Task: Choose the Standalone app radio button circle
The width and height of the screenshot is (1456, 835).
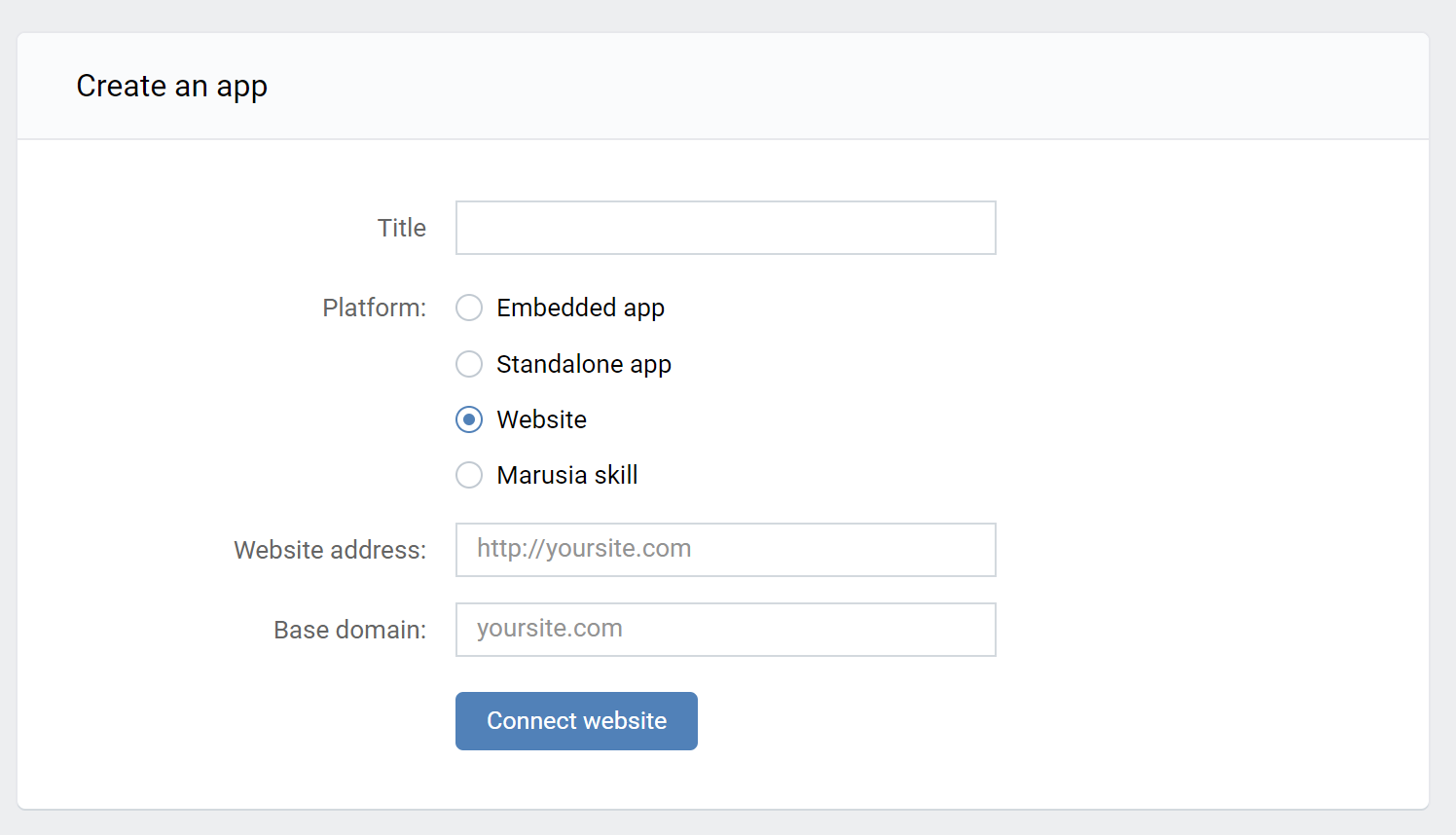Action: coord(469,364)
